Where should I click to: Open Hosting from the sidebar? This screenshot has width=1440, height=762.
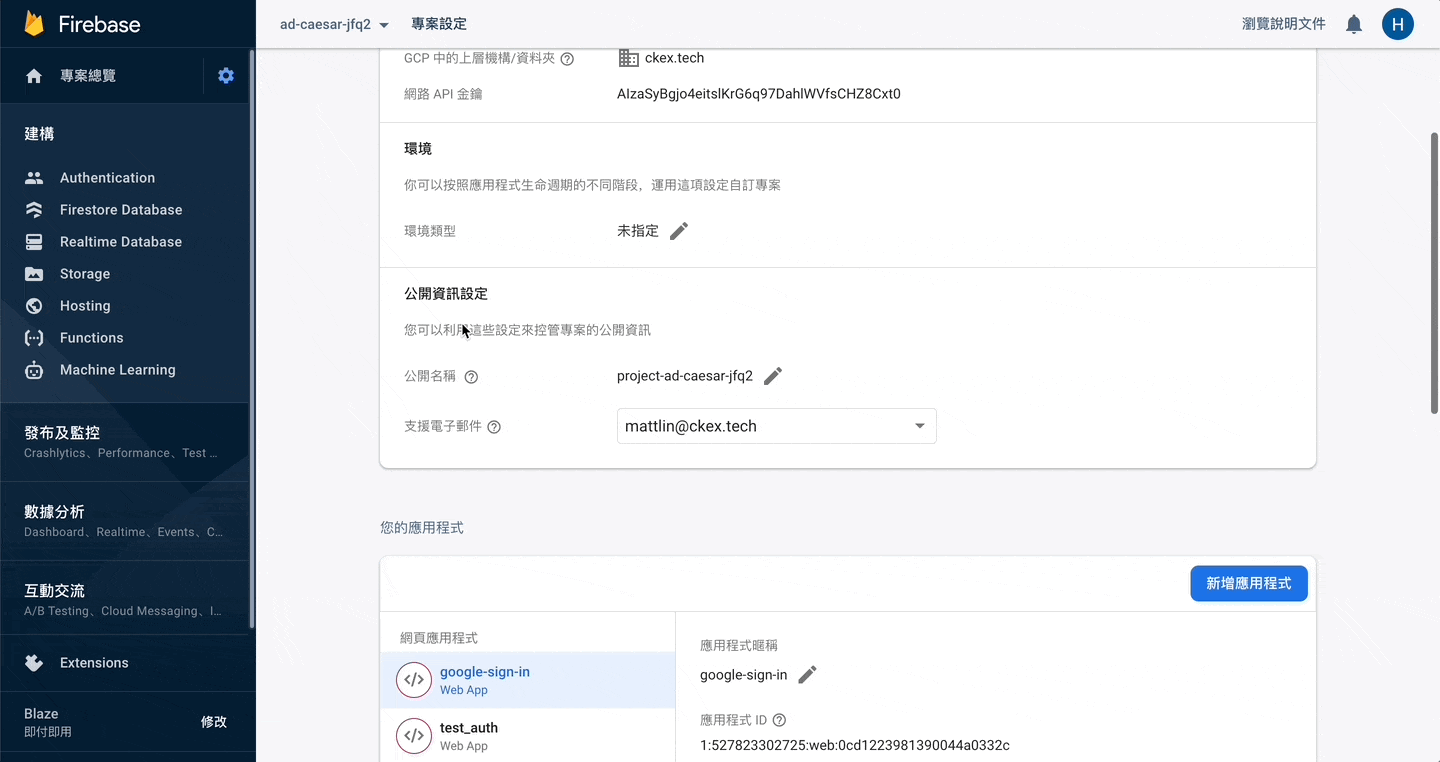click(85, 306)
